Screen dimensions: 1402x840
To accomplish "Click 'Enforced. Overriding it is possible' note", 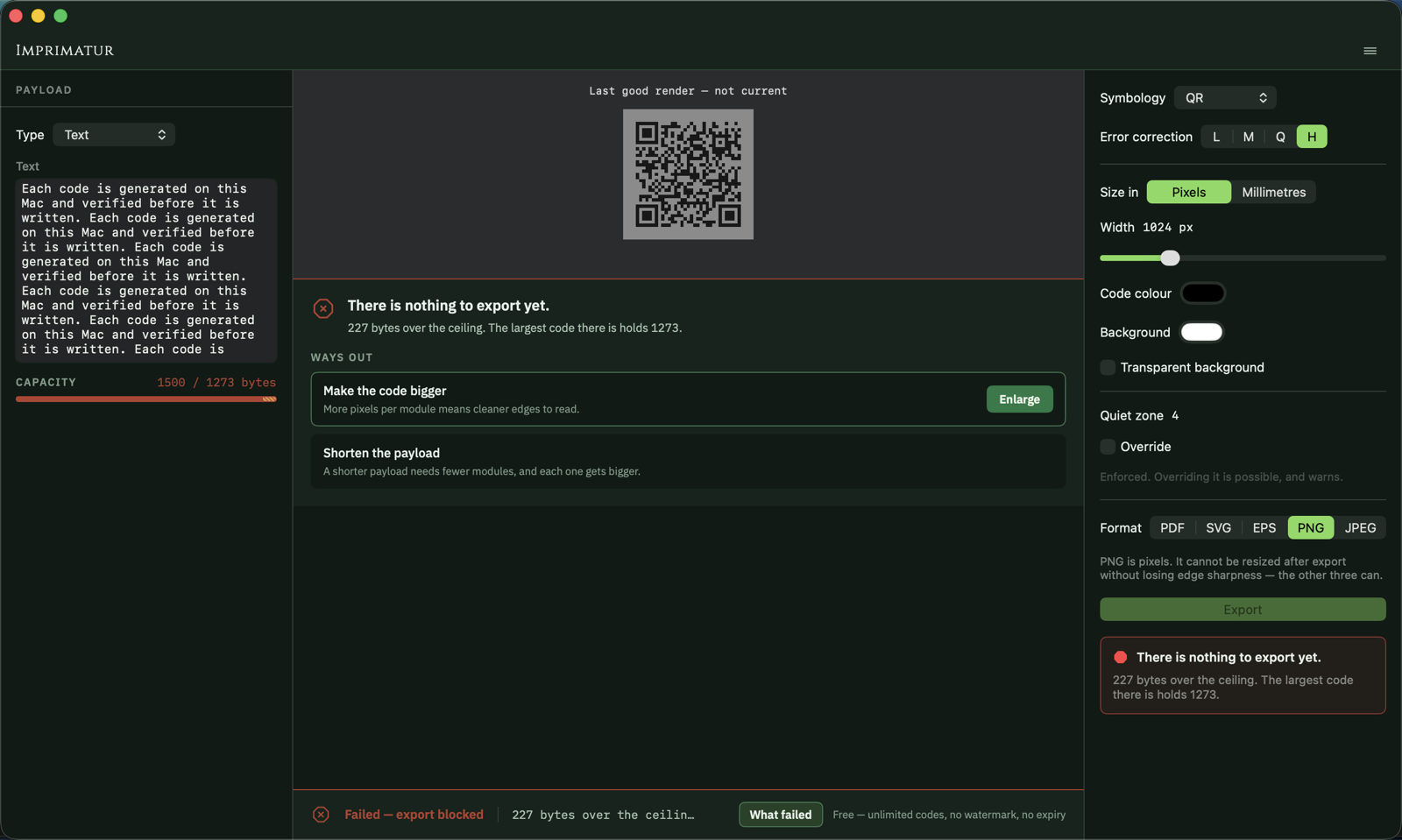I will (1221, 477).
